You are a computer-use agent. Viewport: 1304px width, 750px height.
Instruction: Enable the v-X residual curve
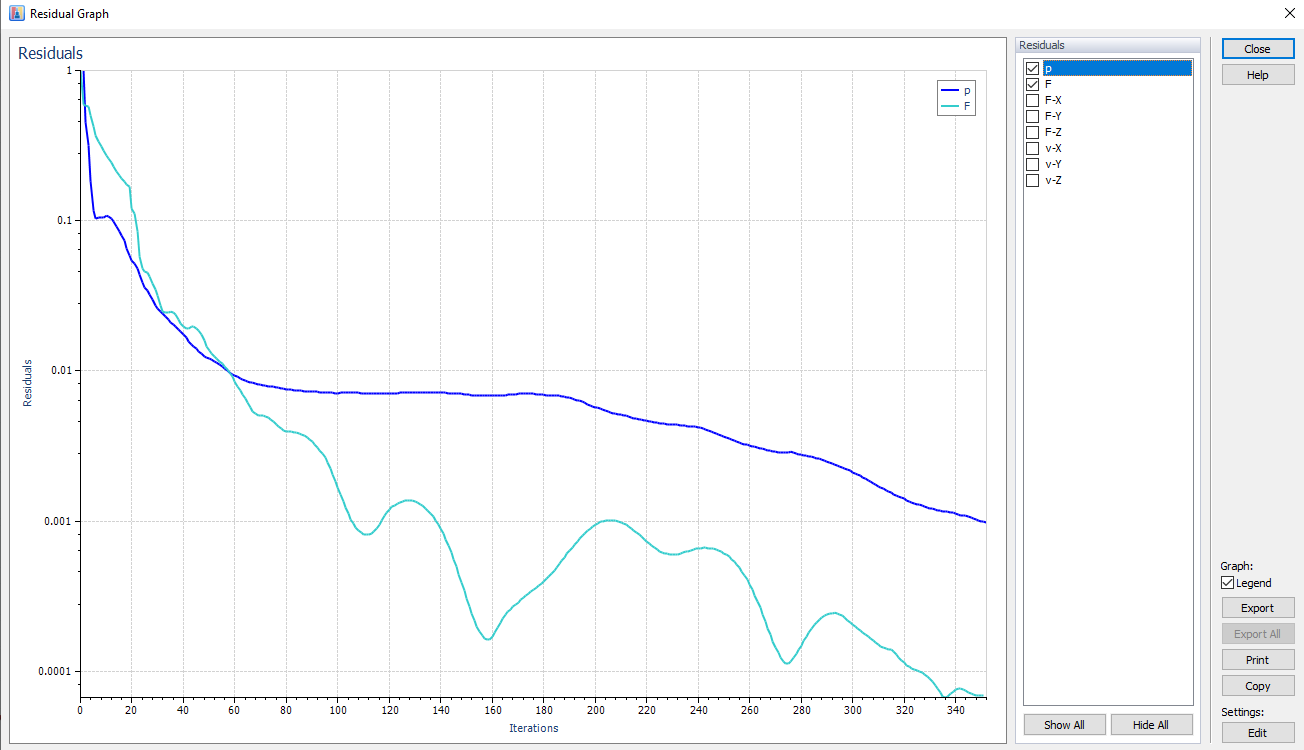click(x=1032, y=147)
